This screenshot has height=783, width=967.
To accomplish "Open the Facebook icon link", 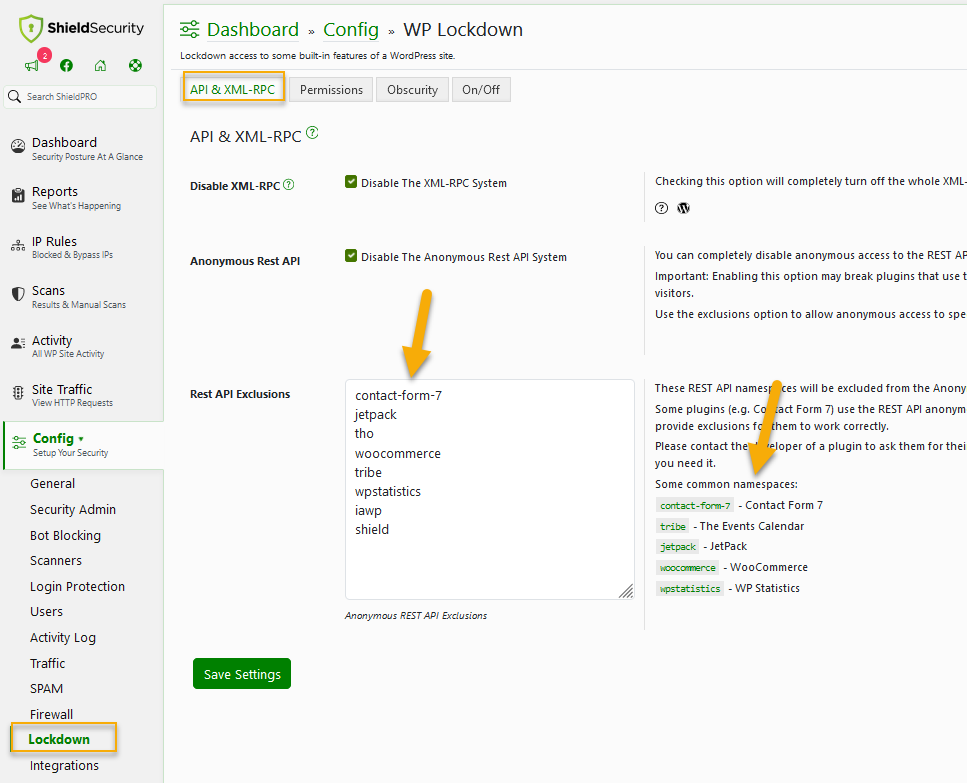I will tap(67, 65).
